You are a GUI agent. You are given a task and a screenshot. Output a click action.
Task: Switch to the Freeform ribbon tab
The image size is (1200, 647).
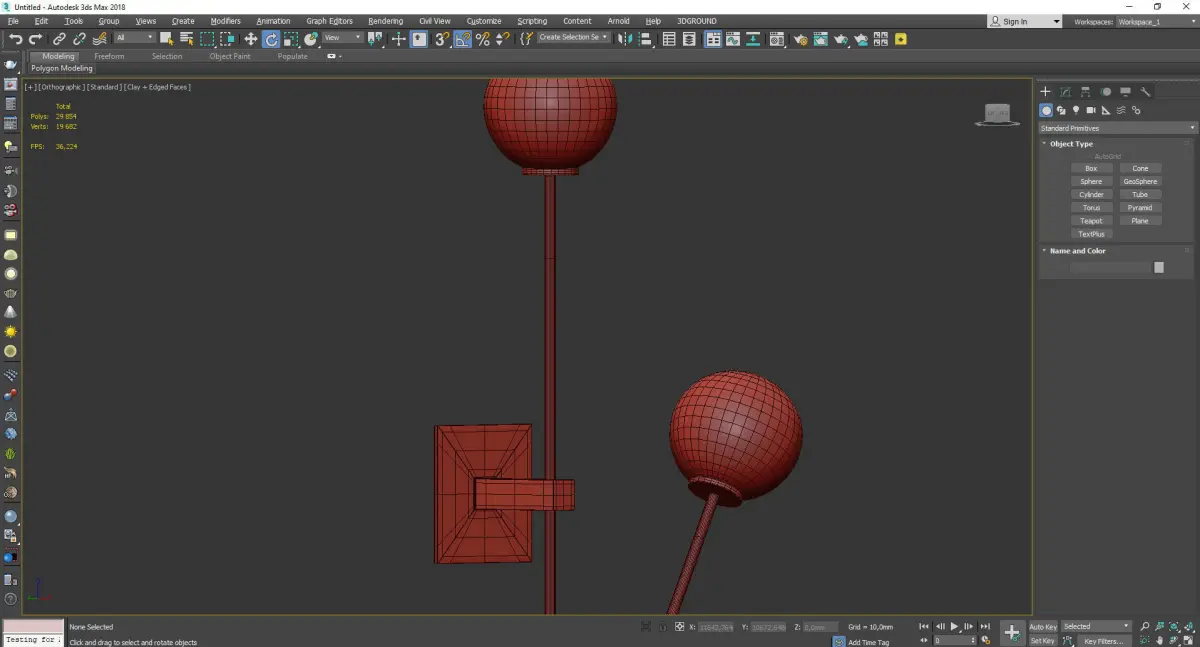coord(109,56)
